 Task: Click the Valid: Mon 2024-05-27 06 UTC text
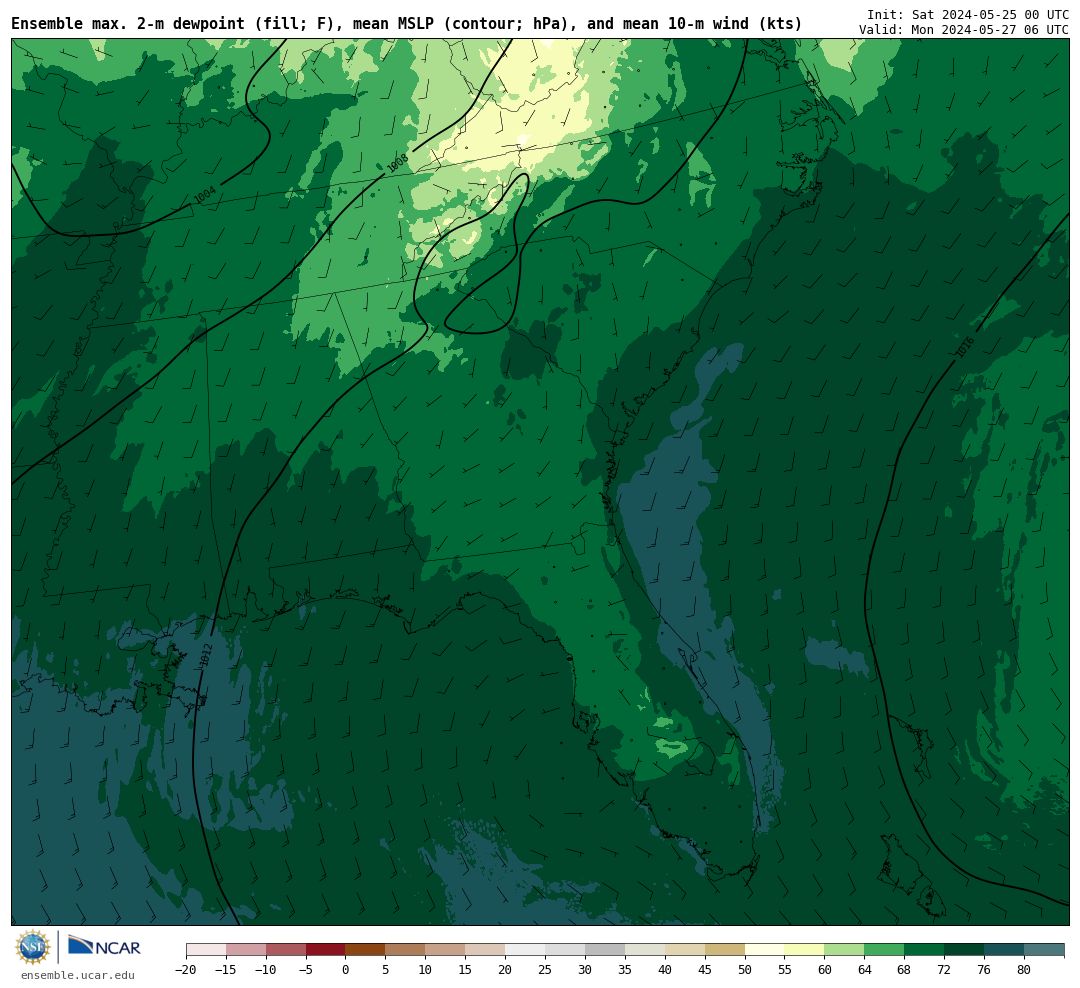tap(964, 30)
